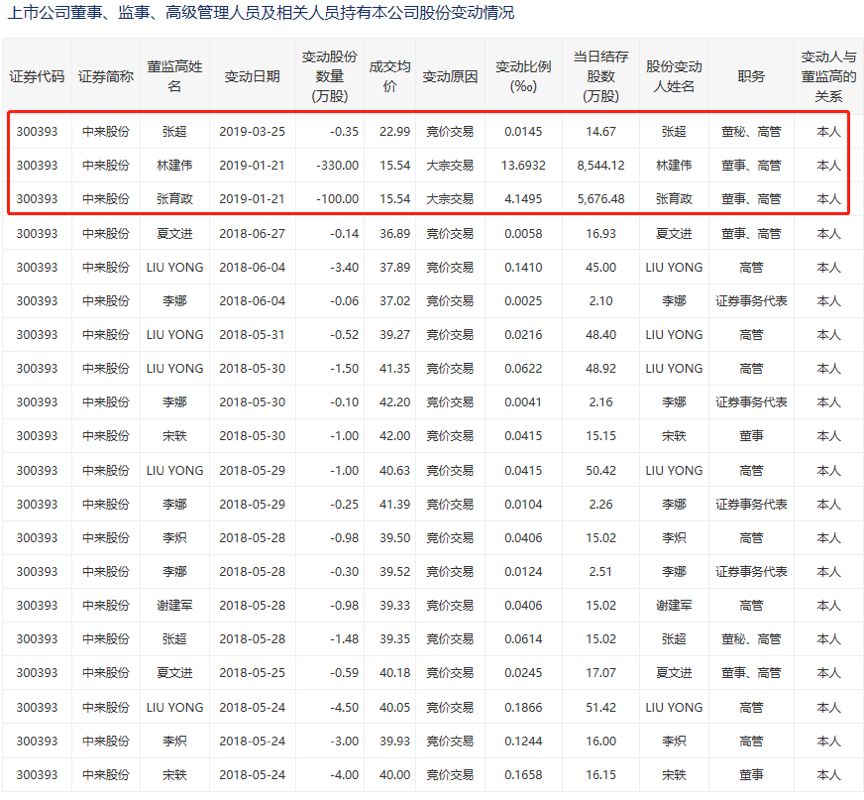Screen dimensions: 864x800
Task: Select stock code 300393 in the first row
Action: pyautogui.click(x=38, y=131)
